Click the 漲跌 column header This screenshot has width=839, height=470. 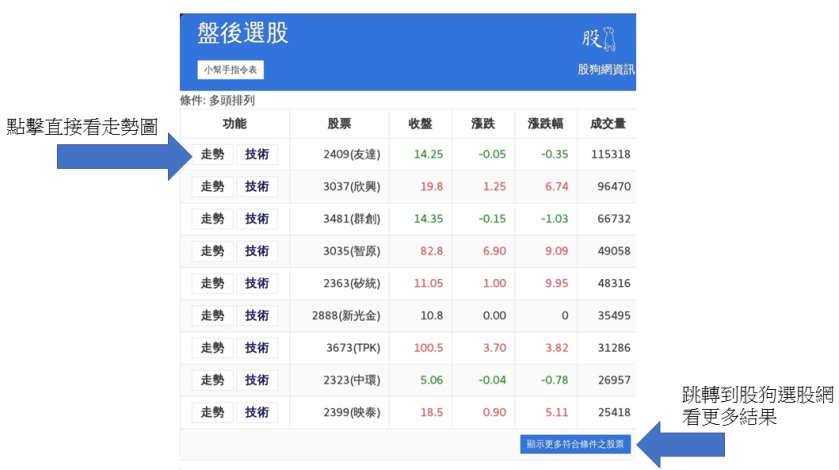tap(483, 124)
